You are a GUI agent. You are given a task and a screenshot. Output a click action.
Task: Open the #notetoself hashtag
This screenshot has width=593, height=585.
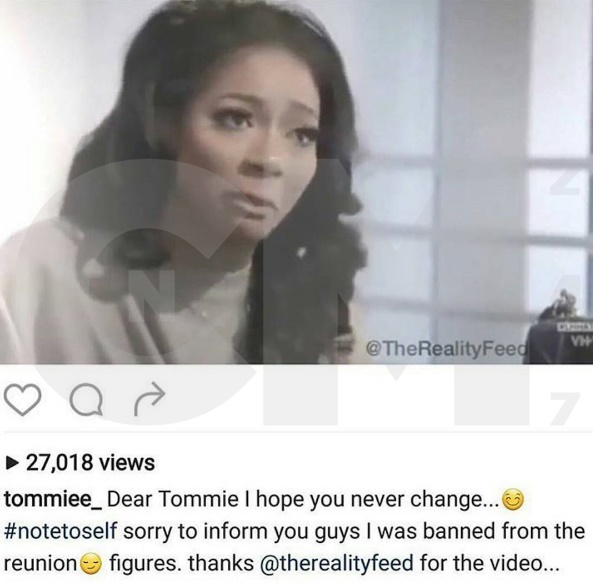(61, 532)
